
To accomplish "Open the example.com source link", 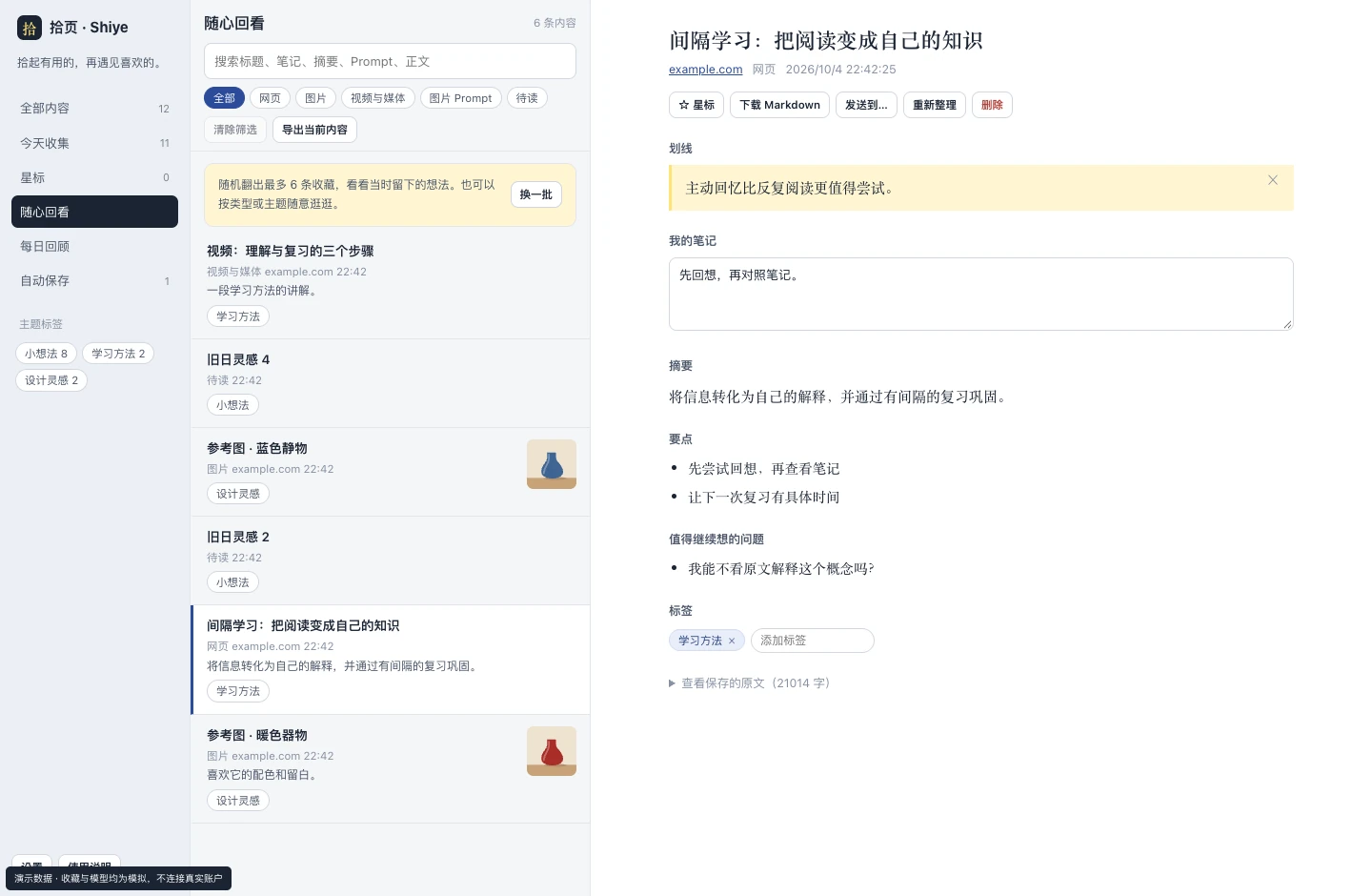I will (x=705, y=70).
